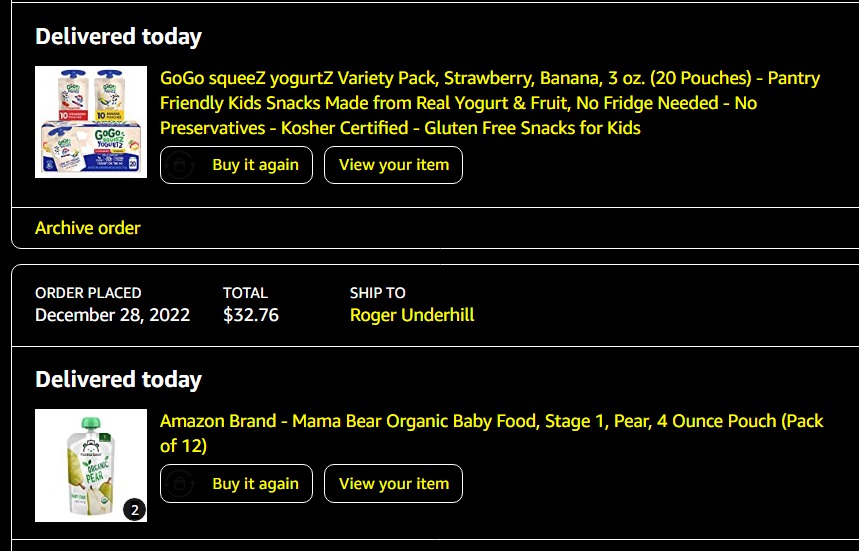Click Delivered today heading above Mama Bear
859x551 pixels.
click(118, 380)
